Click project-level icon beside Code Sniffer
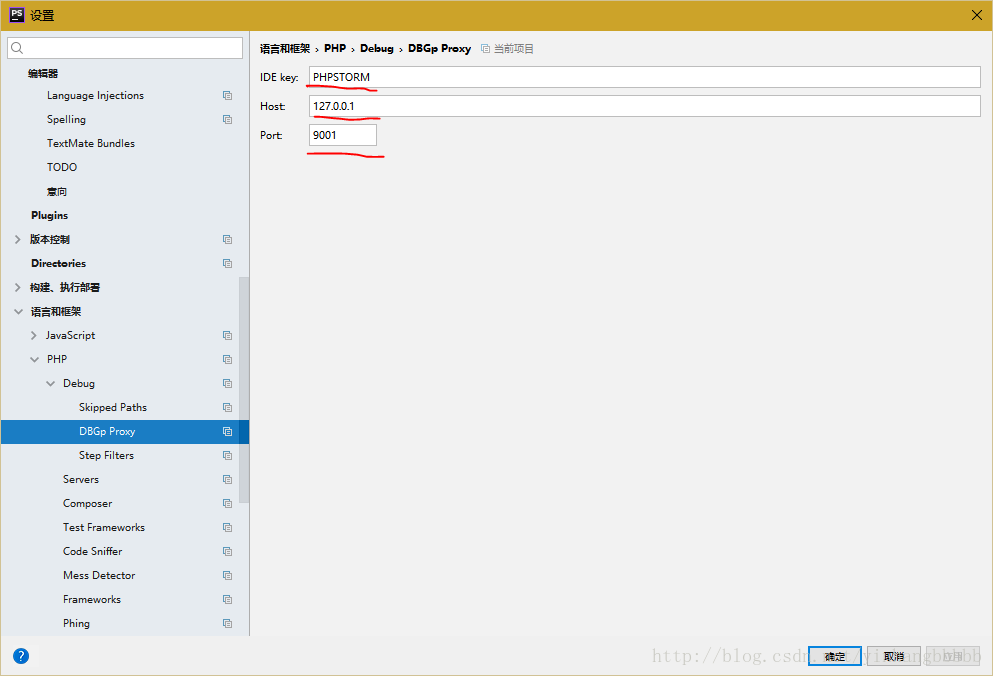The height and width of the screenshot is (676, 993). [x=227, y=552]
